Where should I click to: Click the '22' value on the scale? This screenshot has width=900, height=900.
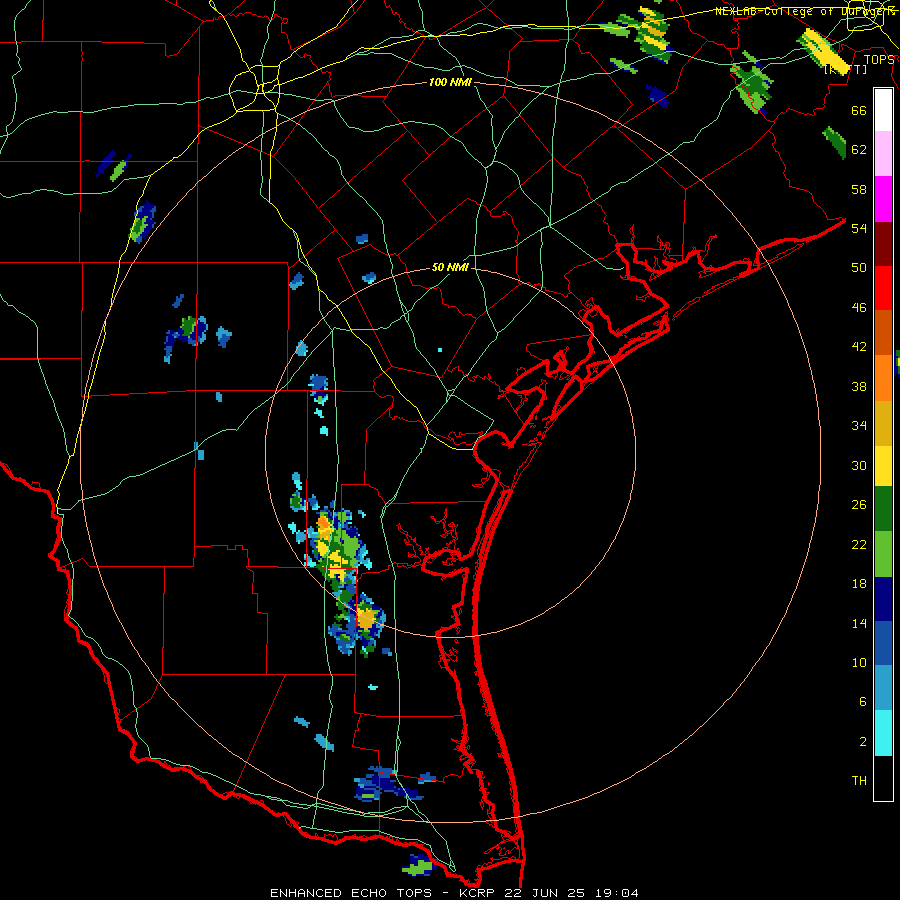[859, 544]
